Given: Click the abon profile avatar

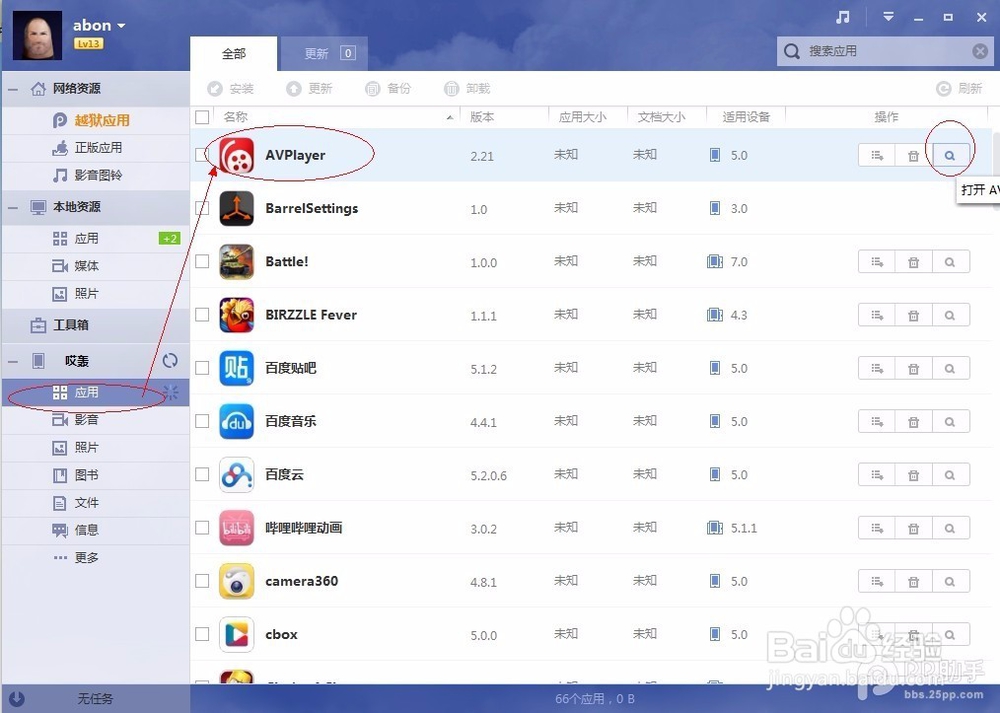Looking at the screenshot, I should 38,35.
